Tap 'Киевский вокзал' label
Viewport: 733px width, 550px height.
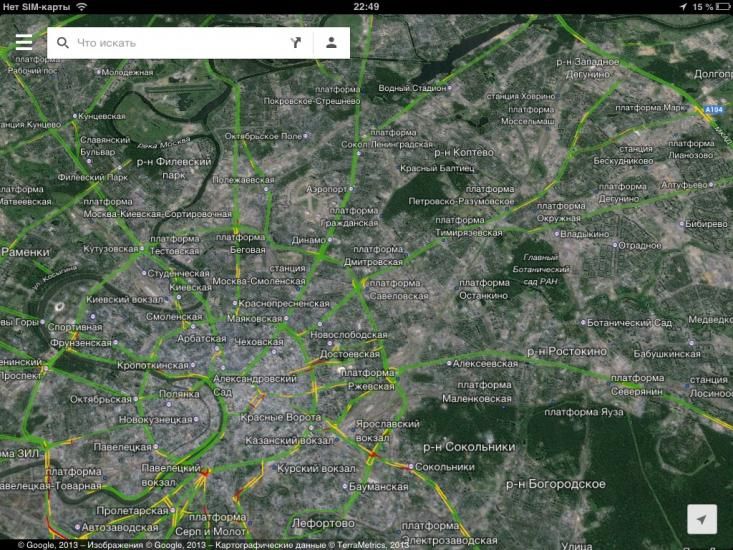[124, 299]
